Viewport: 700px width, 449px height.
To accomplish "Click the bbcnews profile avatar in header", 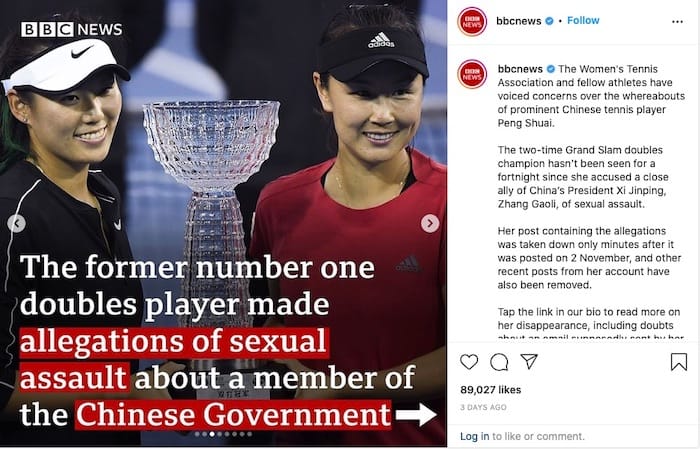I will click(472, 21).
